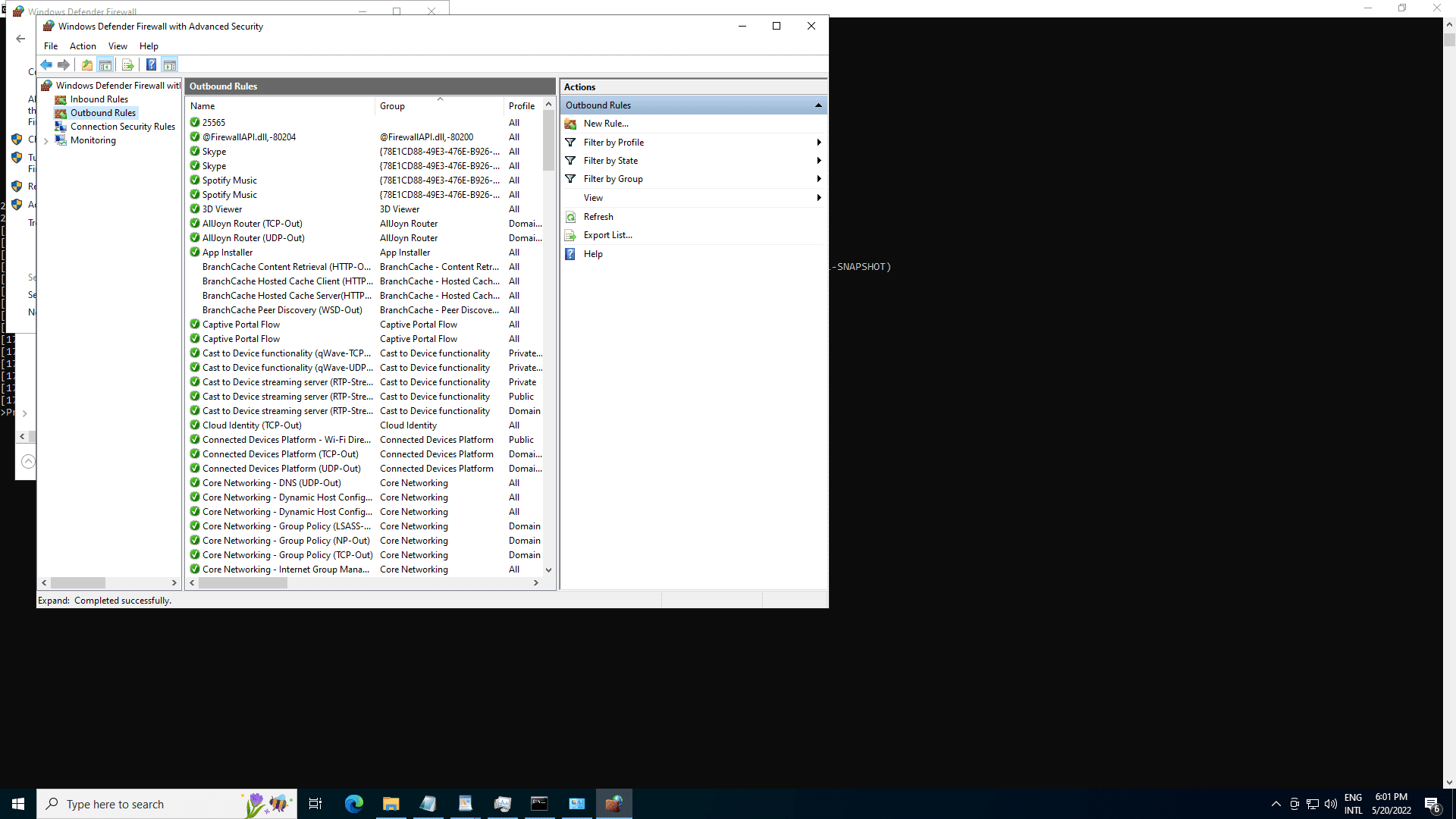Select the Spotify Music outbound rule

coord(229,180)
